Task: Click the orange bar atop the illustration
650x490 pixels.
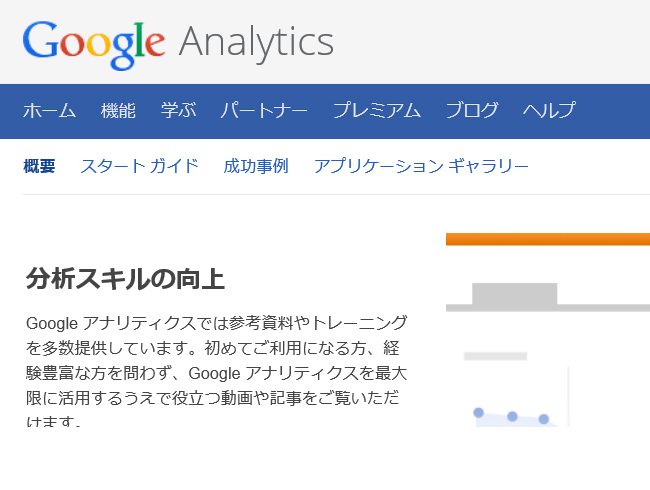Action: pos(548,239)
